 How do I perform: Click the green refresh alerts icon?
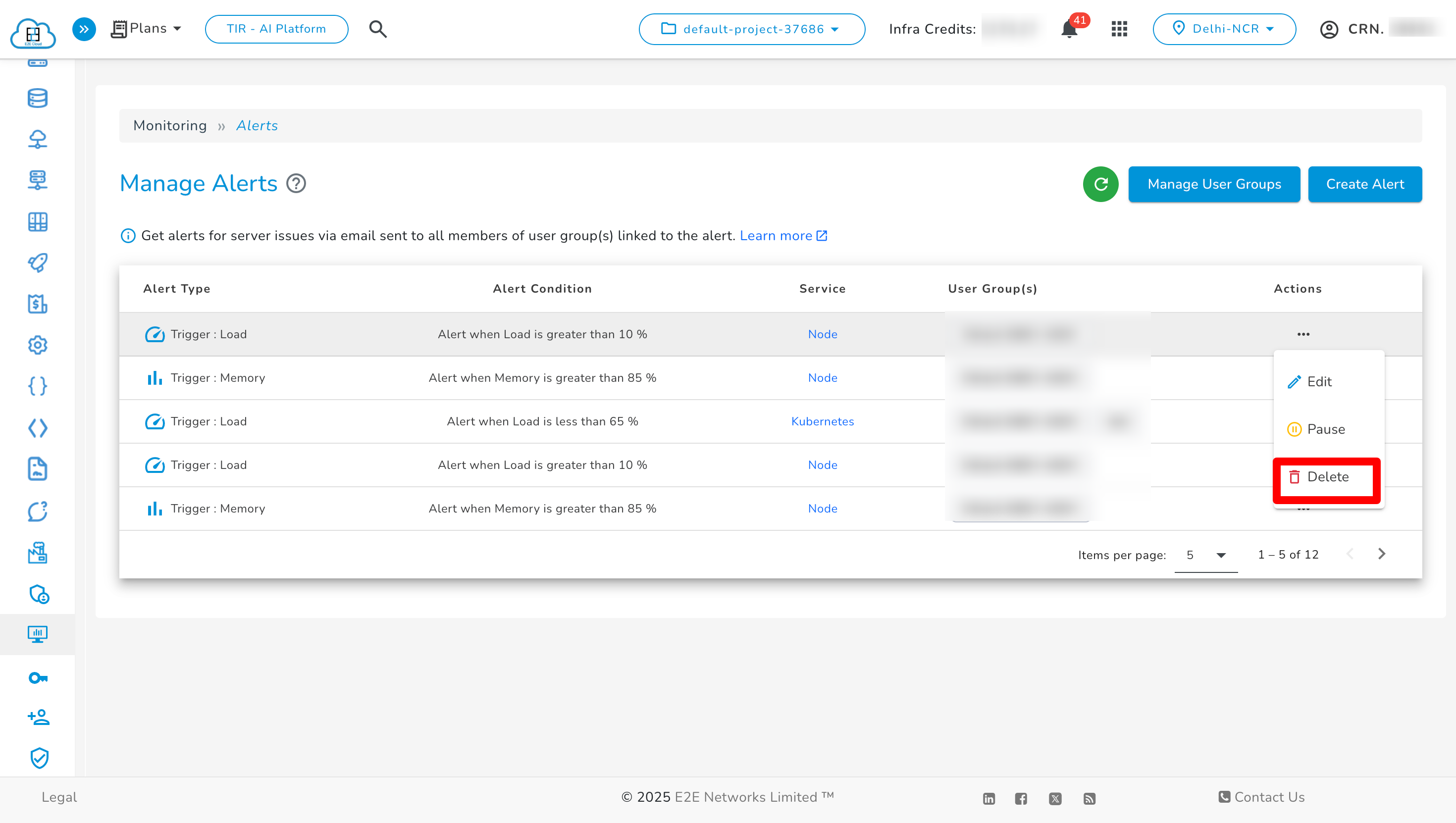click(1100, 184)
